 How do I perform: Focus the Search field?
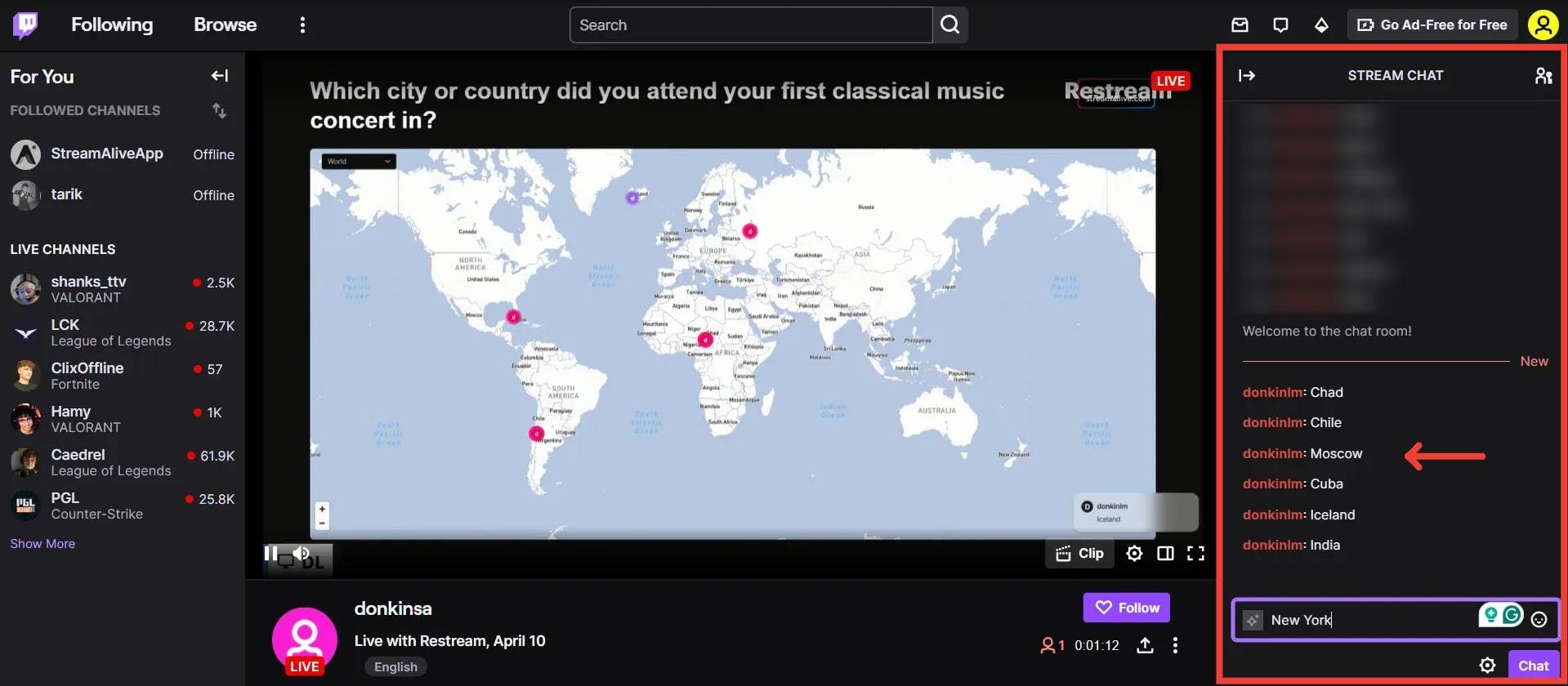750,25
